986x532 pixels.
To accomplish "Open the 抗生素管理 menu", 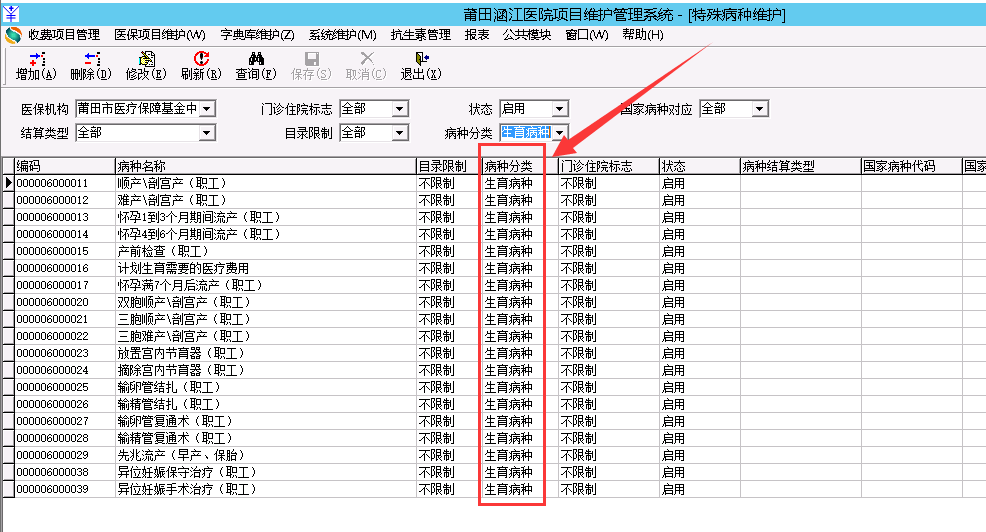I will (421, 35).
